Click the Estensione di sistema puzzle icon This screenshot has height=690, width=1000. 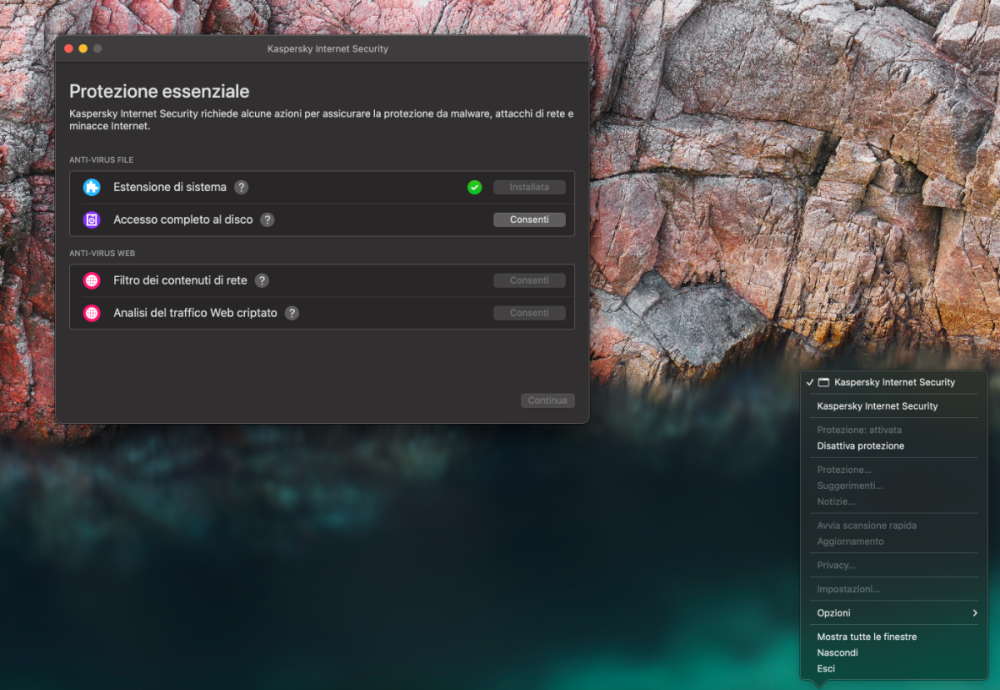pyautogui.click(x=92, y=187)
